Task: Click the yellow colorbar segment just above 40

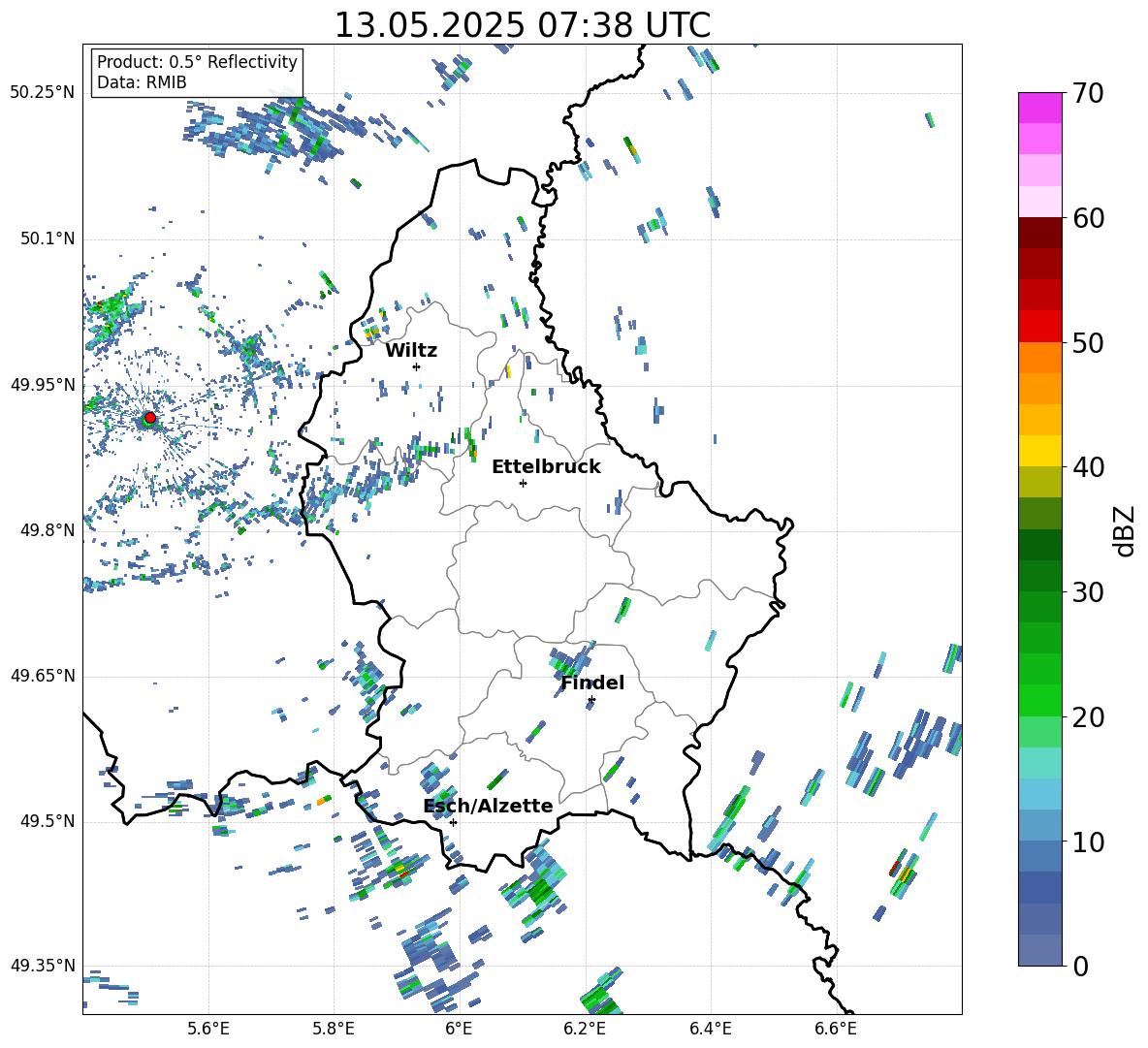Action: tap(1039, 451)
